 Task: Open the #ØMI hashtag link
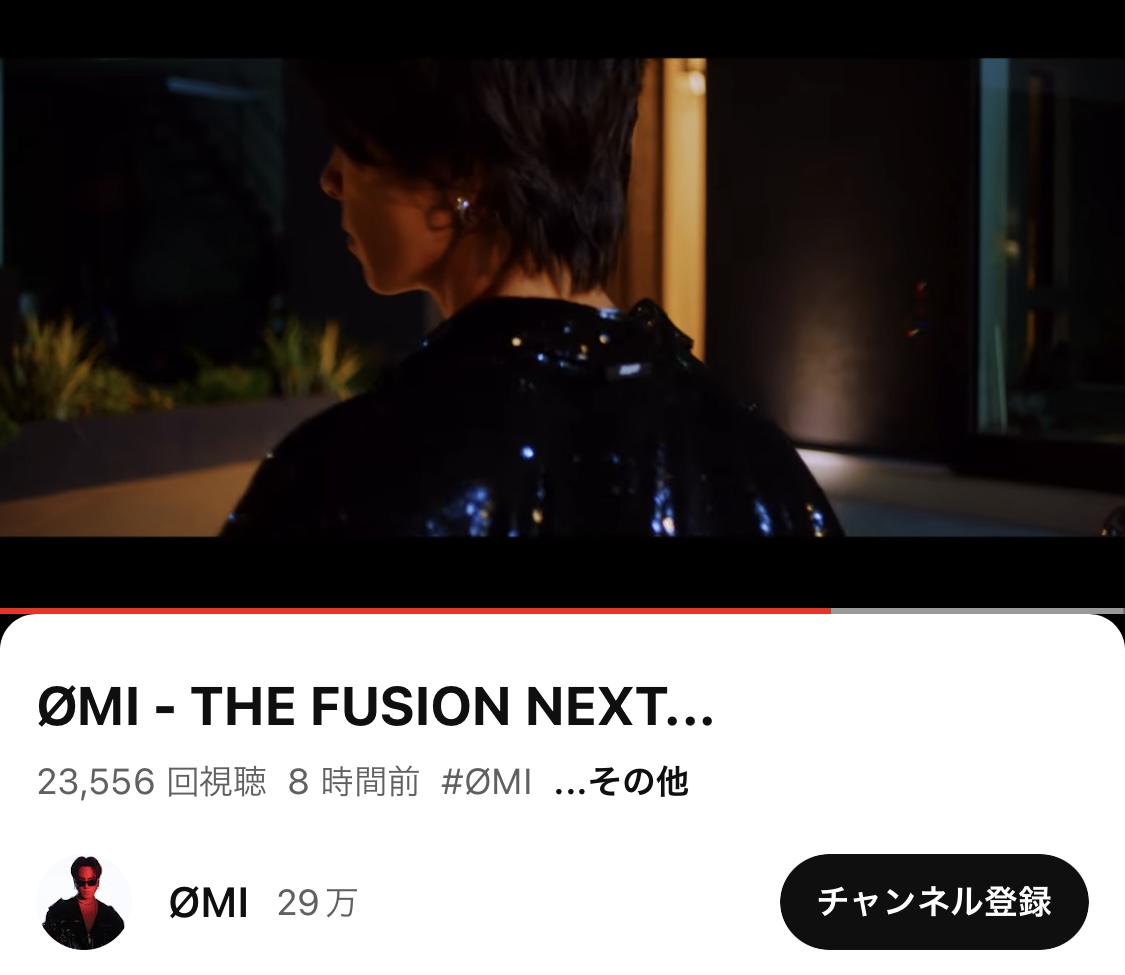[486, 782]
